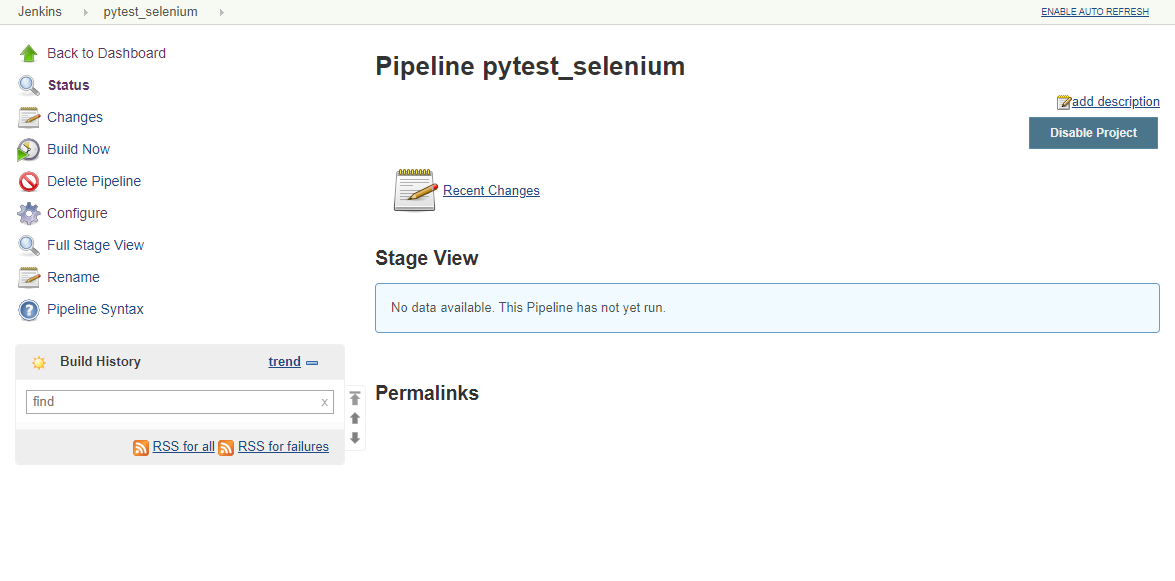Open Full Stage View from sidebar

tap(95, 245)
